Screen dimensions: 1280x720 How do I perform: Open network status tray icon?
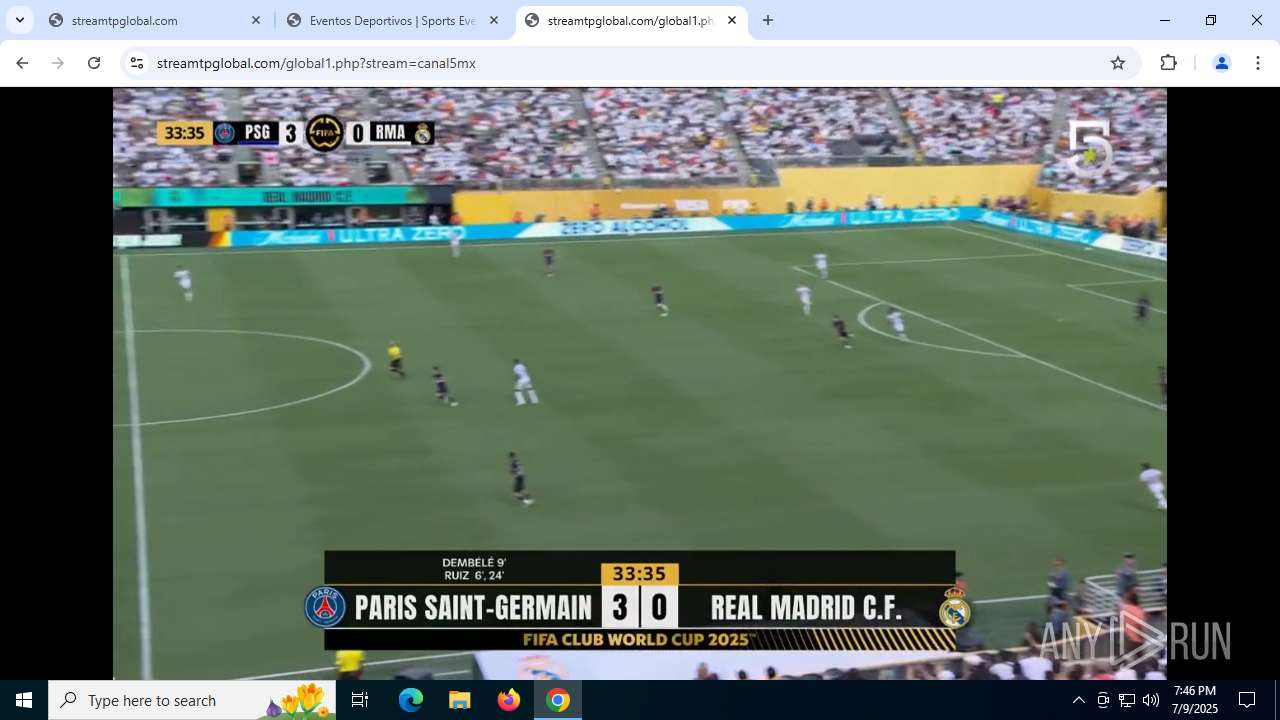pyautogui.click(x=1127, y=700)
